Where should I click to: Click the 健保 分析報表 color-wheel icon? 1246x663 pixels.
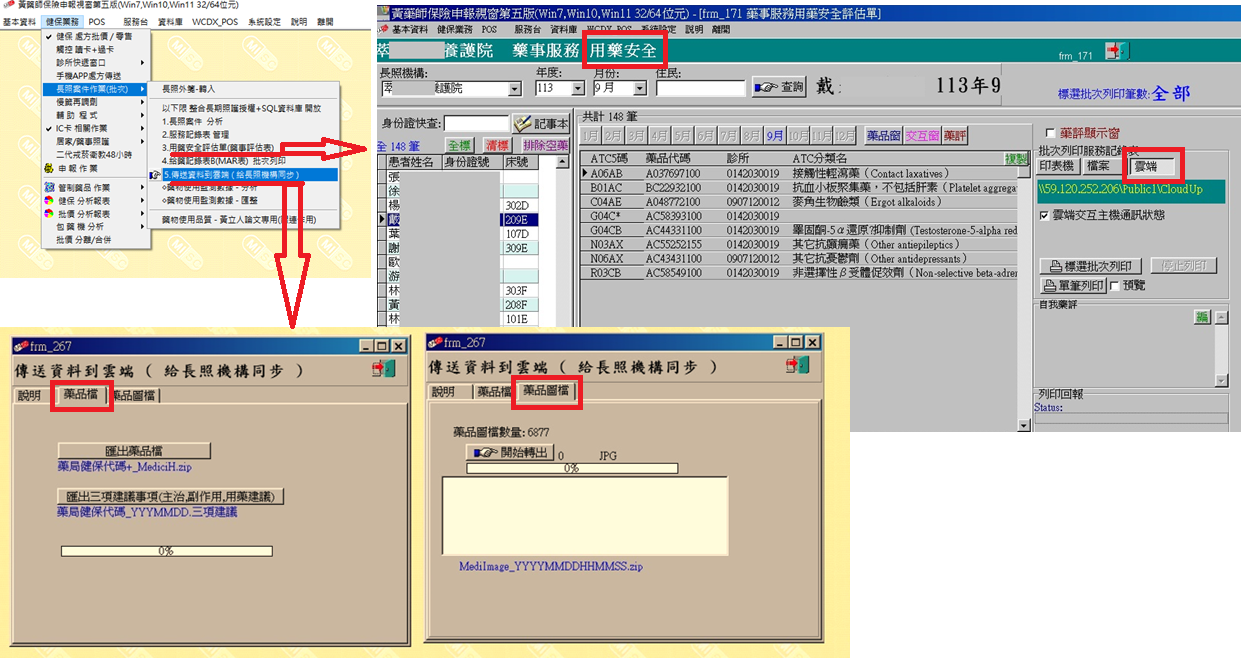click(x=50, y=200)
